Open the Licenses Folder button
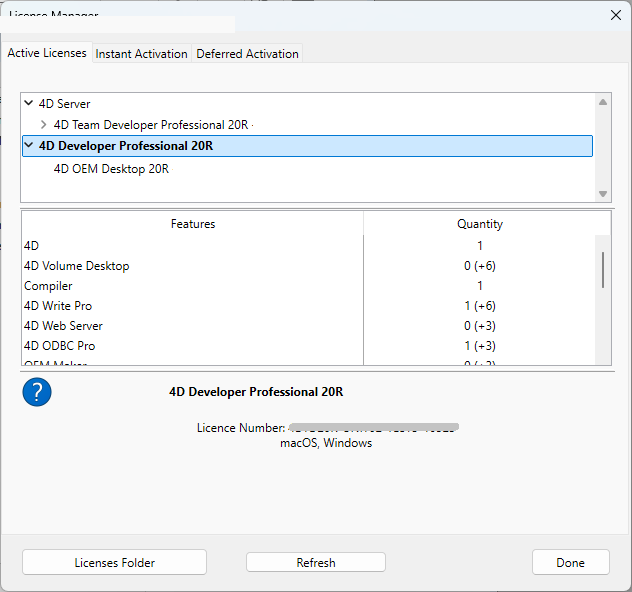Image resolution: width=632 pixels, height=592 pixels. (114, 562)
